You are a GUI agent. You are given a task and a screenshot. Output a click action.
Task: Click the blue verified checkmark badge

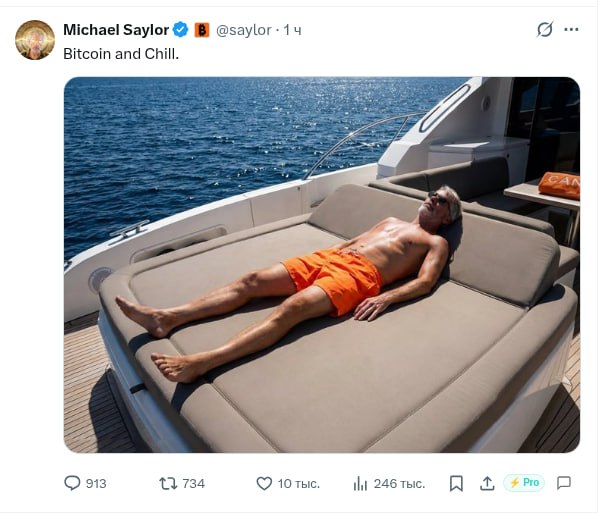181,30
